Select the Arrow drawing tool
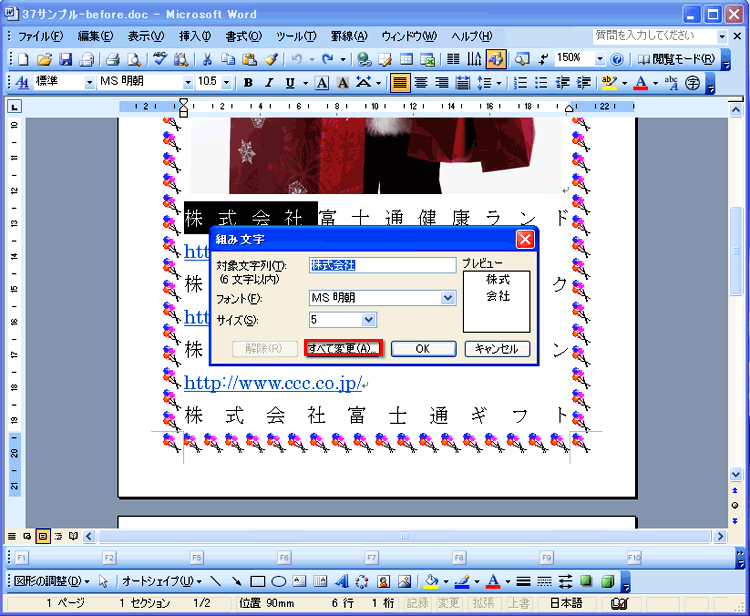 pyautogui.click(x=236, y=581)
